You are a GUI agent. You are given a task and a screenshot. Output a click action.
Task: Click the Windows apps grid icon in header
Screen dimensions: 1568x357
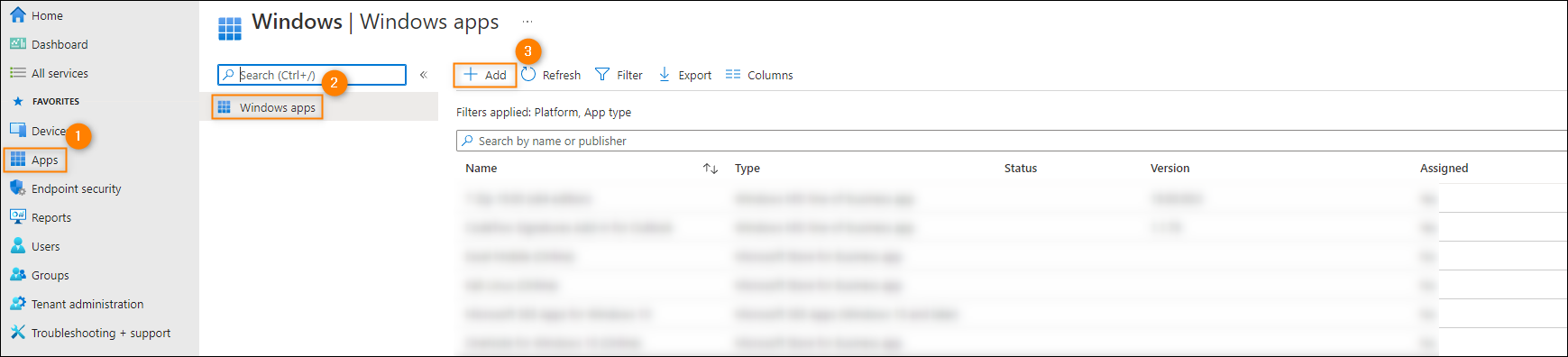(230, 29)
